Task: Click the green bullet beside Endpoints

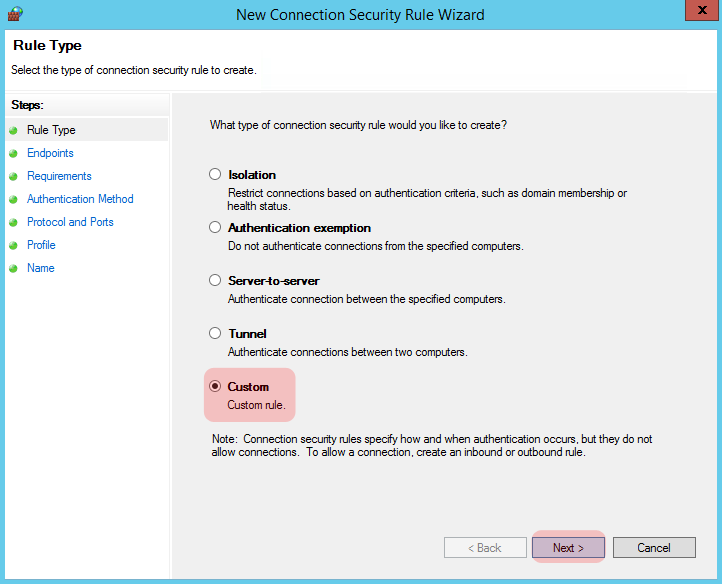Action: pos(13,153)
